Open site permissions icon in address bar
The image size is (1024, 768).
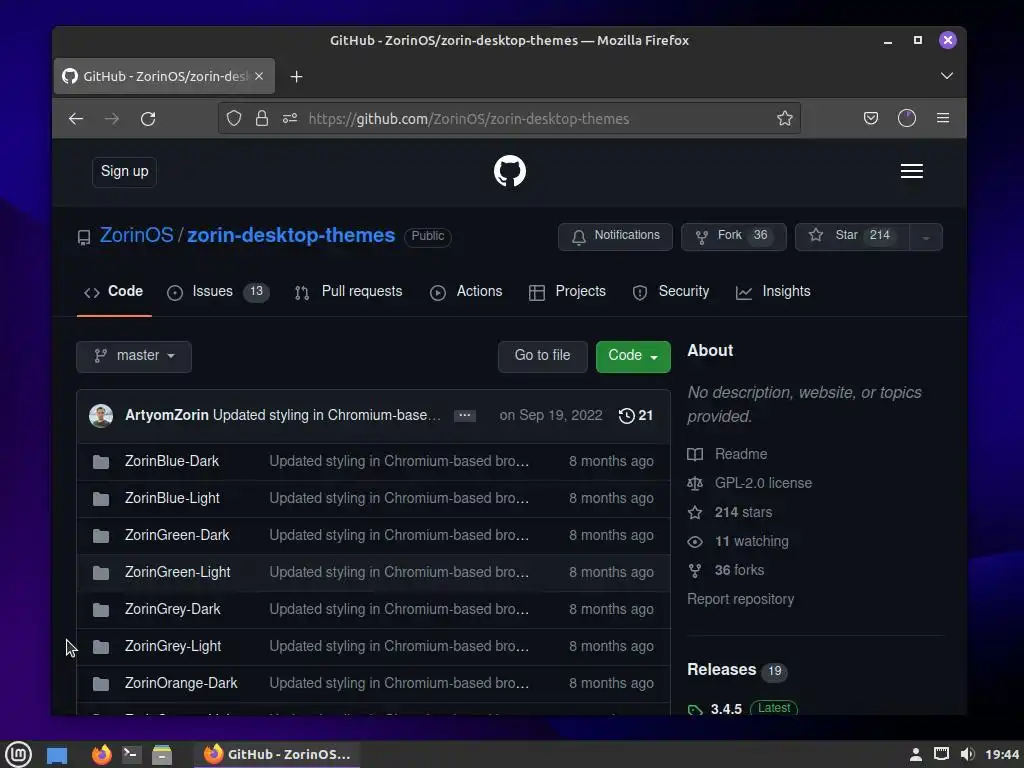[290, 118]
